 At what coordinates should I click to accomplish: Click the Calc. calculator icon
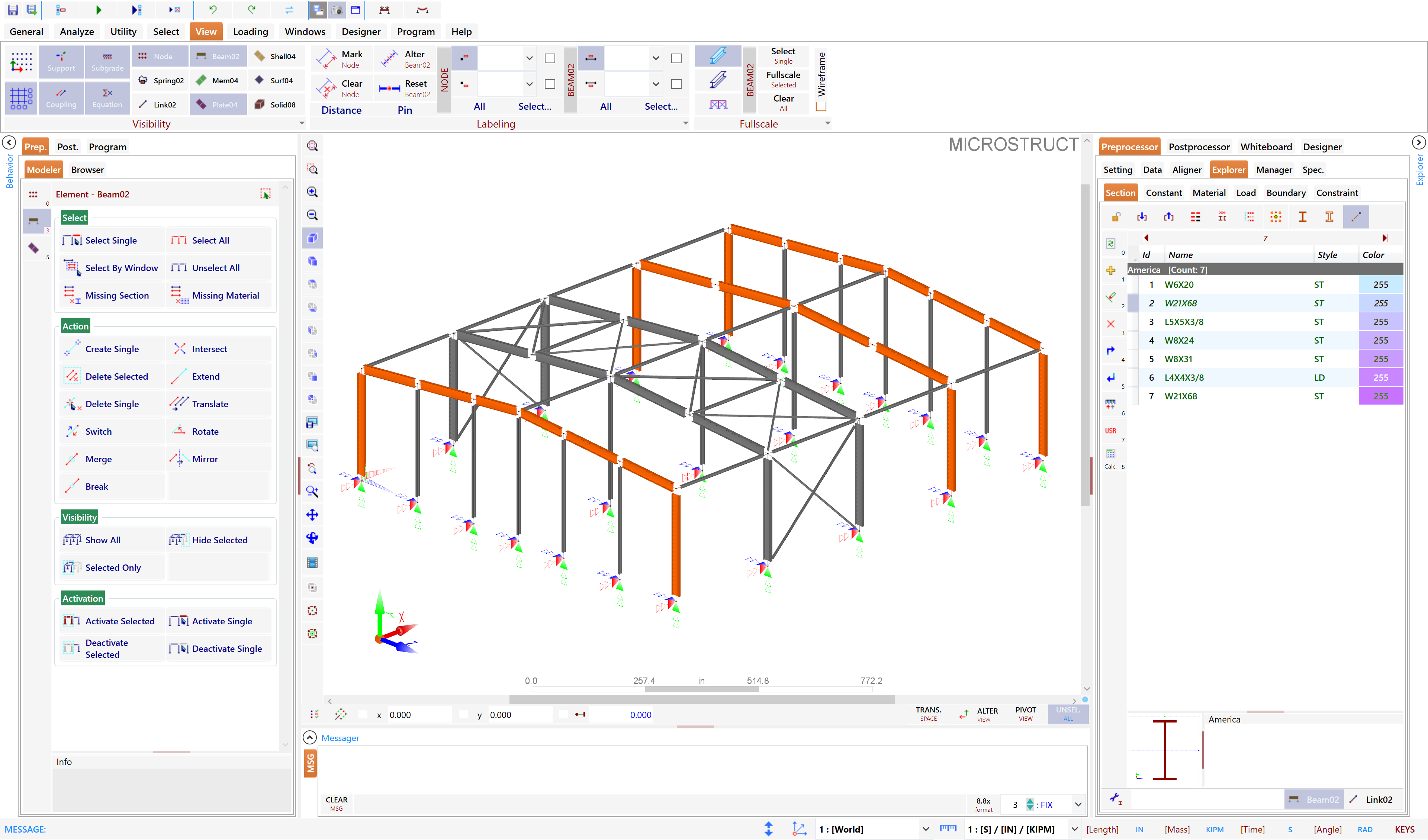(x=1111, y=458)
